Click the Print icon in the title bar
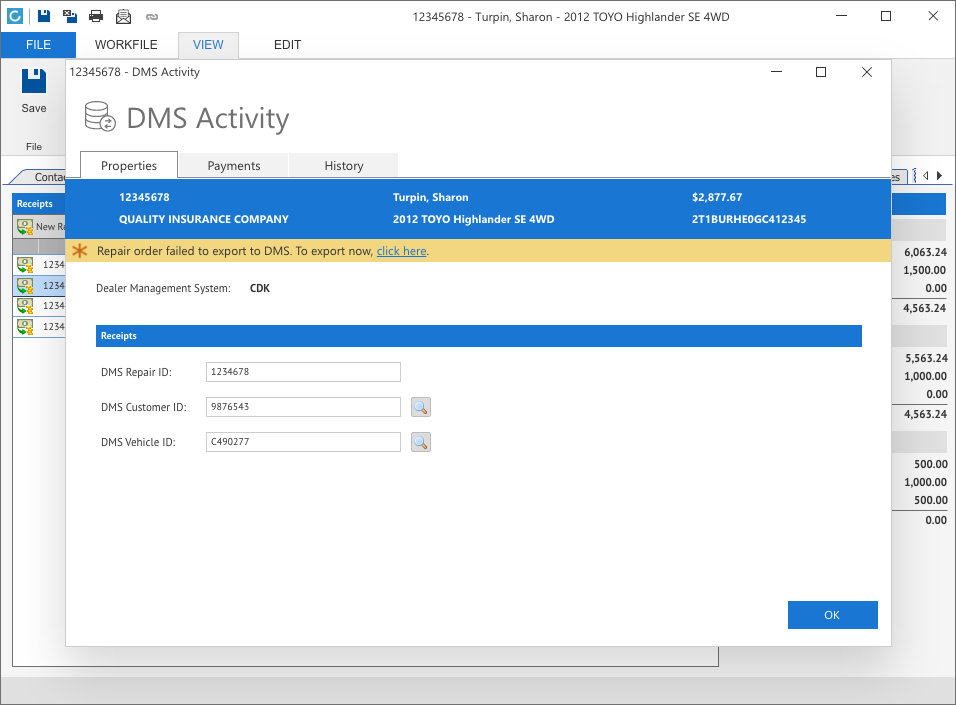Viewport: 956px width, 705px height. point(96,16)
